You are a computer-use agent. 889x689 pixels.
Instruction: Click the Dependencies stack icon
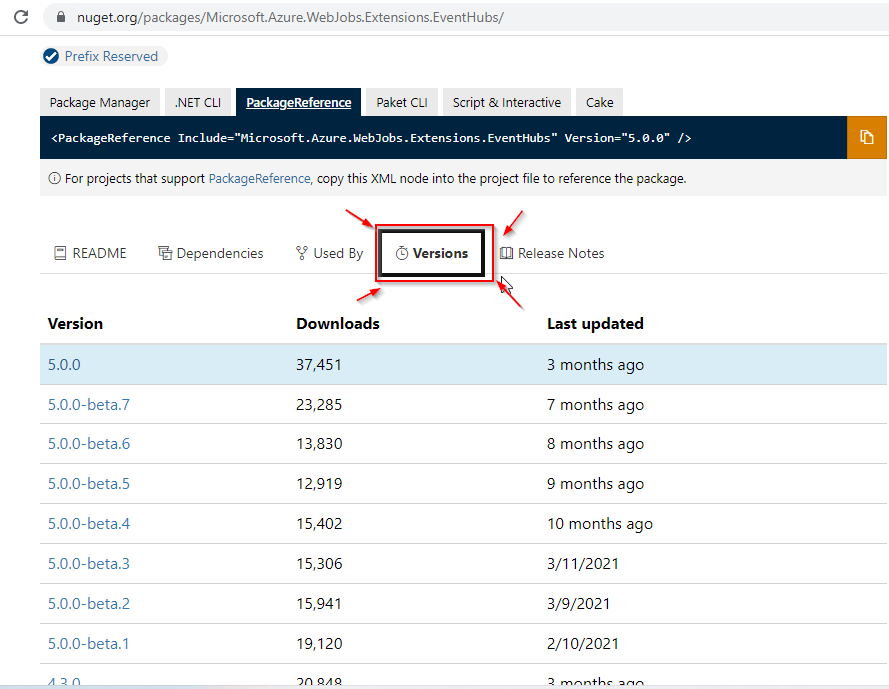[165, 253]
